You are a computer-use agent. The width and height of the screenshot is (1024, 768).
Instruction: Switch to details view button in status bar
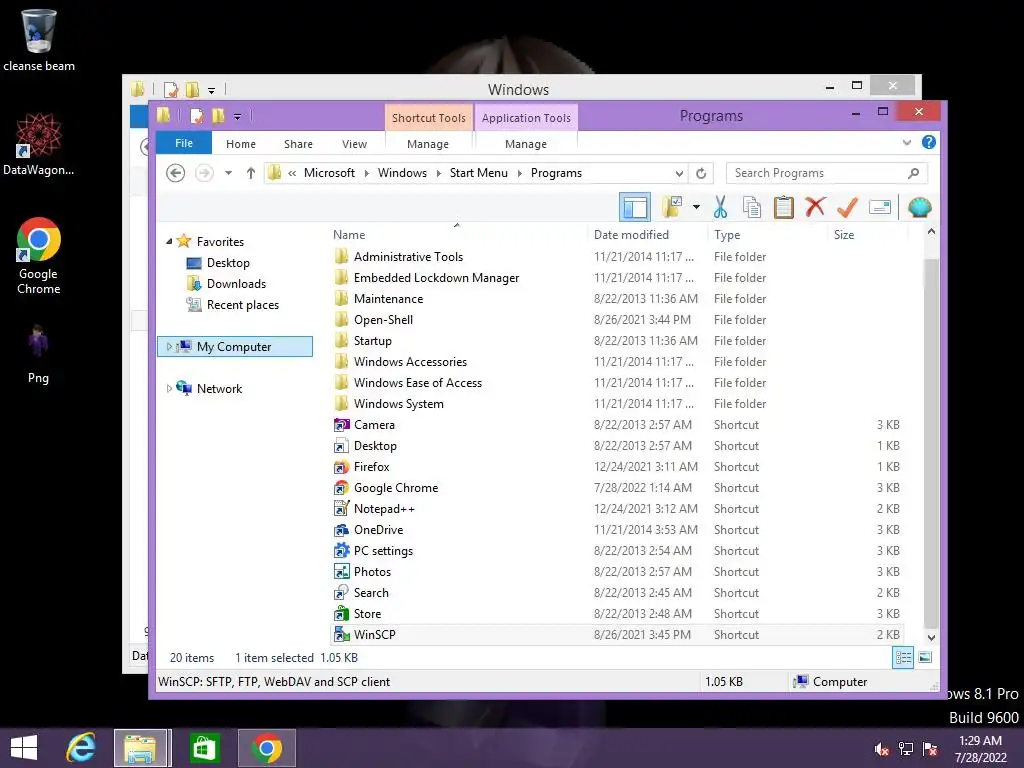[903, 658]
